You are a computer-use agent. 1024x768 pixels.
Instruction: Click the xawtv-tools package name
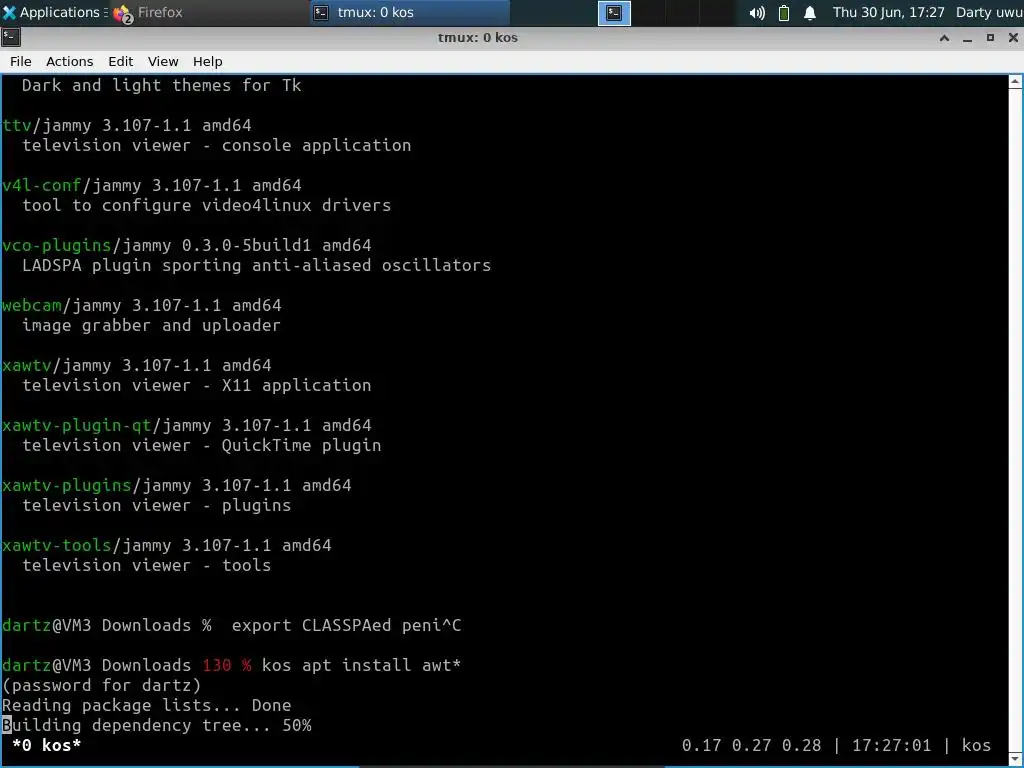(x=56, y=545)
